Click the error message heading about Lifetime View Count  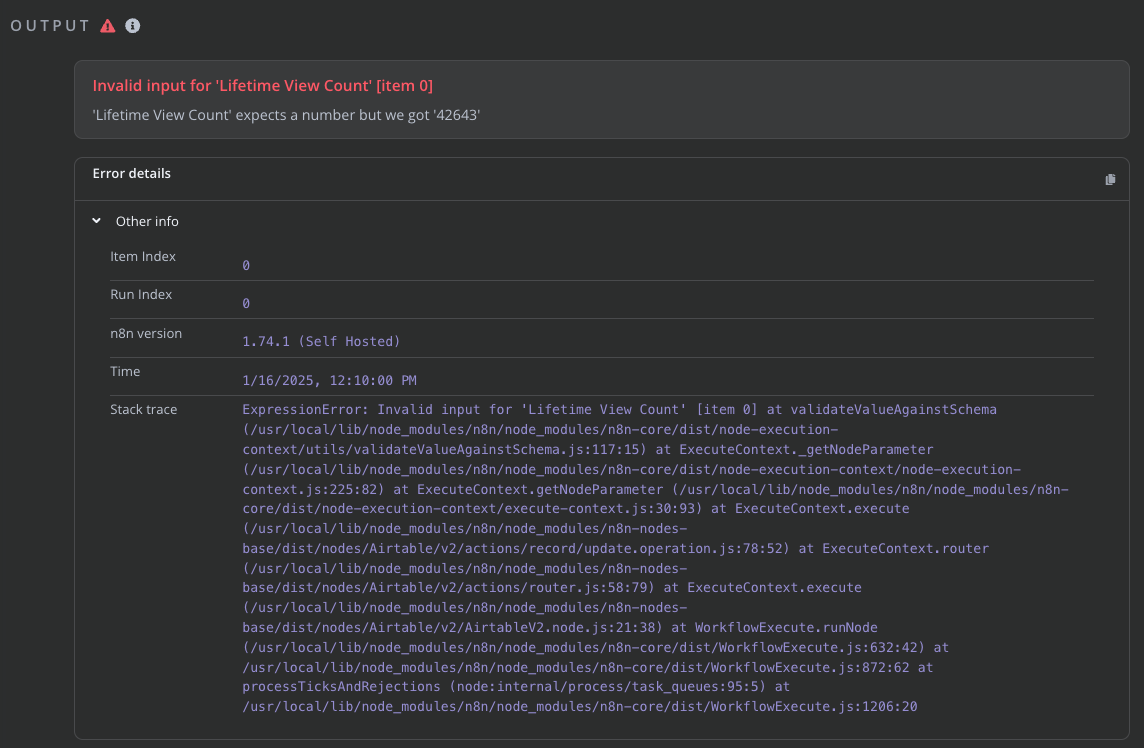point(262,85)
